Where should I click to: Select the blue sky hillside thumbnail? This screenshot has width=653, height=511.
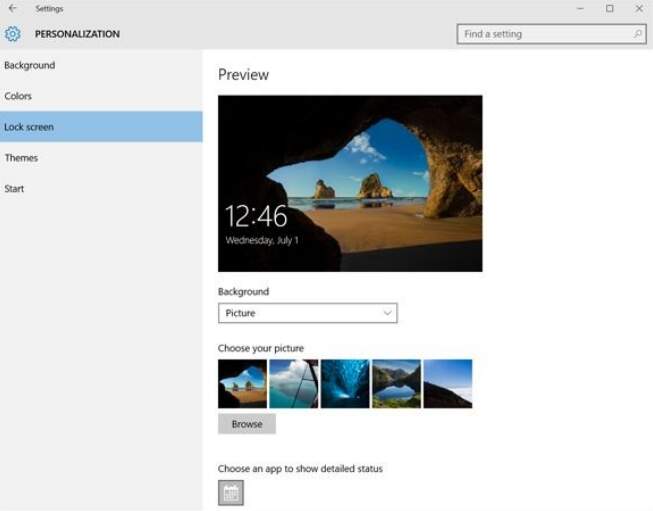click(448, 384)
